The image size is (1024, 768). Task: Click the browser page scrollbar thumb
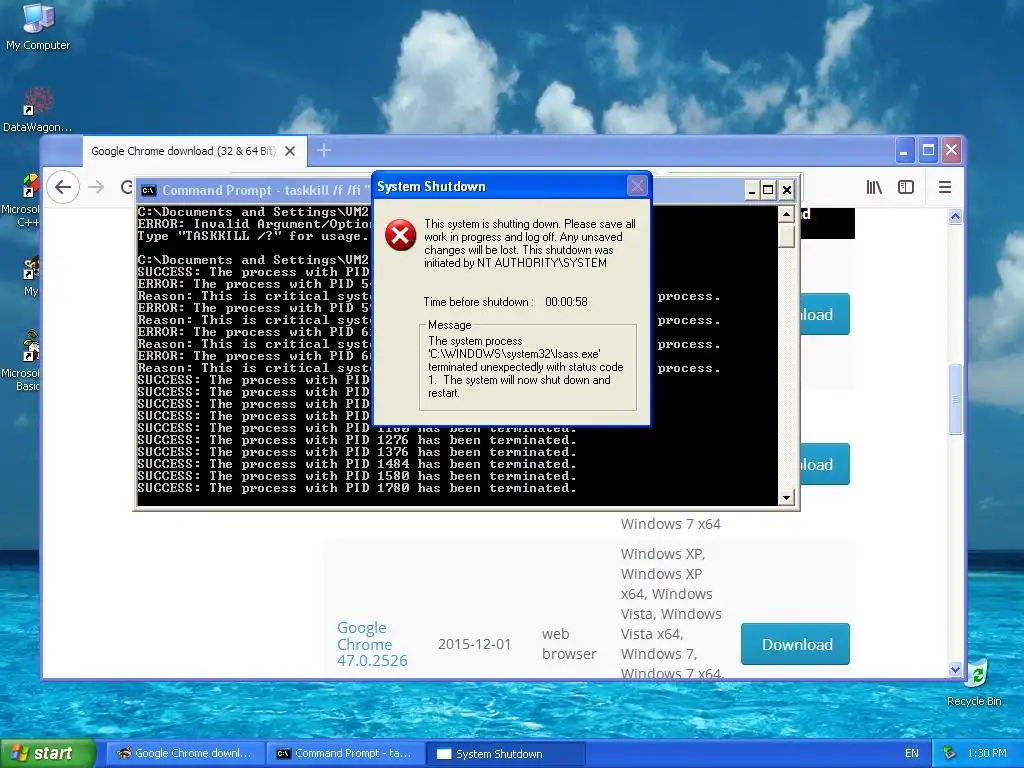[955, 399]
